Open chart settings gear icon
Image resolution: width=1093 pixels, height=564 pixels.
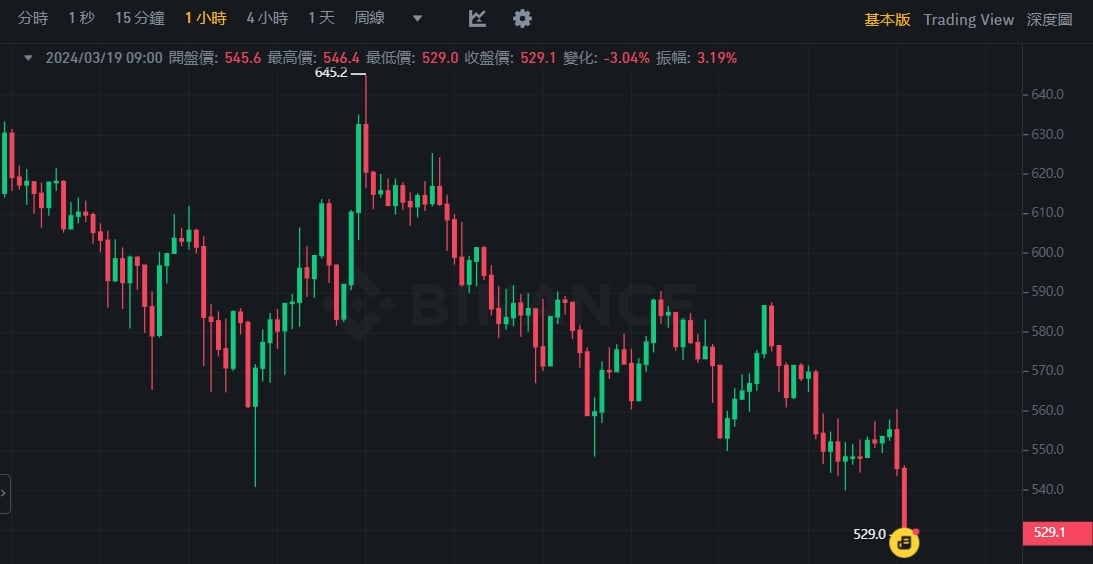click(522, 19)
